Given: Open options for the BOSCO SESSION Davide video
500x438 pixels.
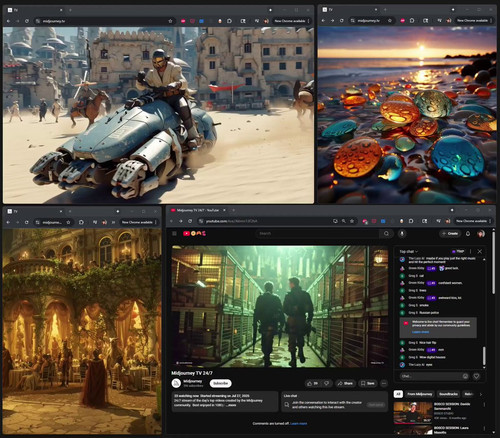Looking at the screenshot, I should tap(484, 404).
